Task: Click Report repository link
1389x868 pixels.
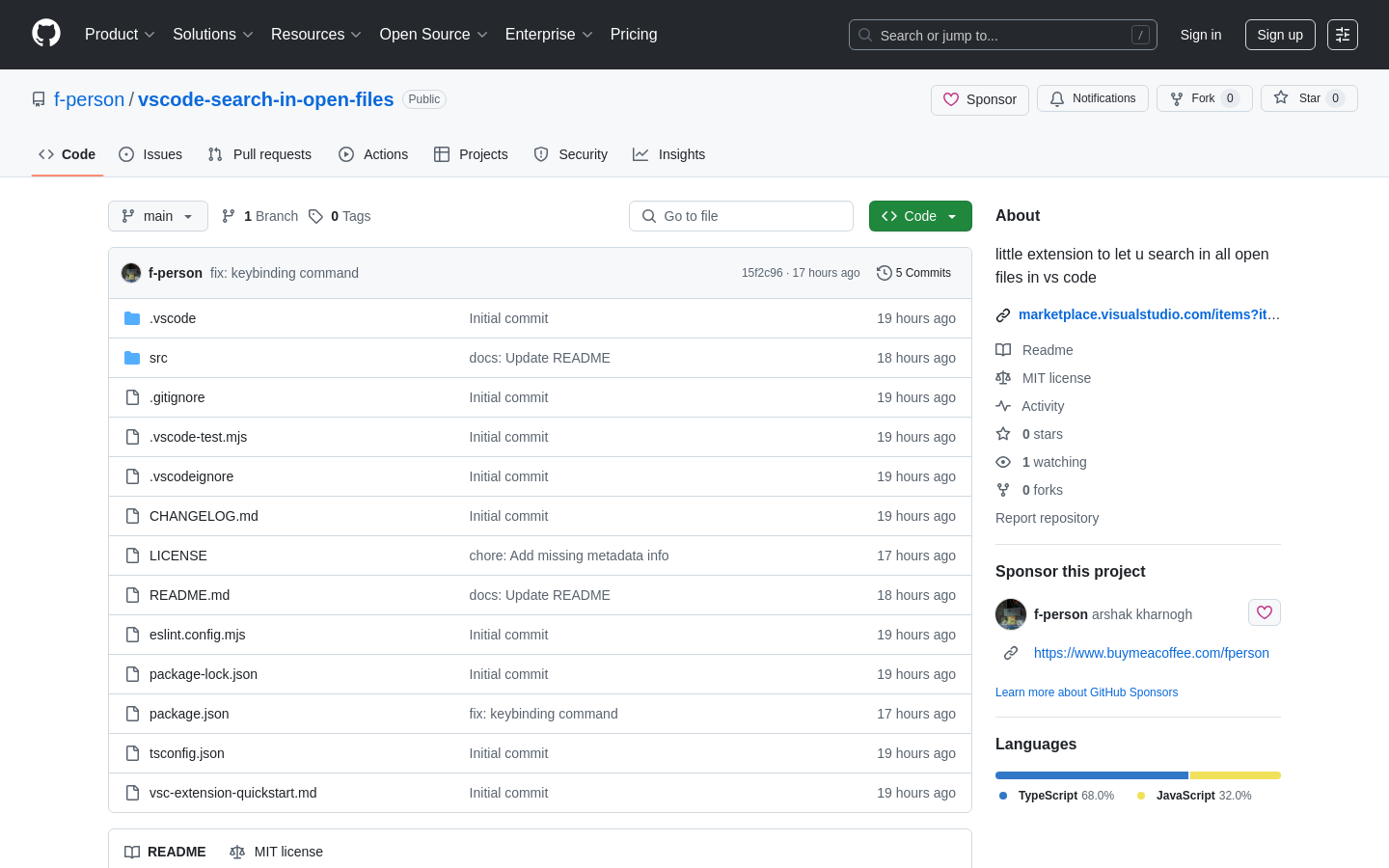Action: (1047, 518)
